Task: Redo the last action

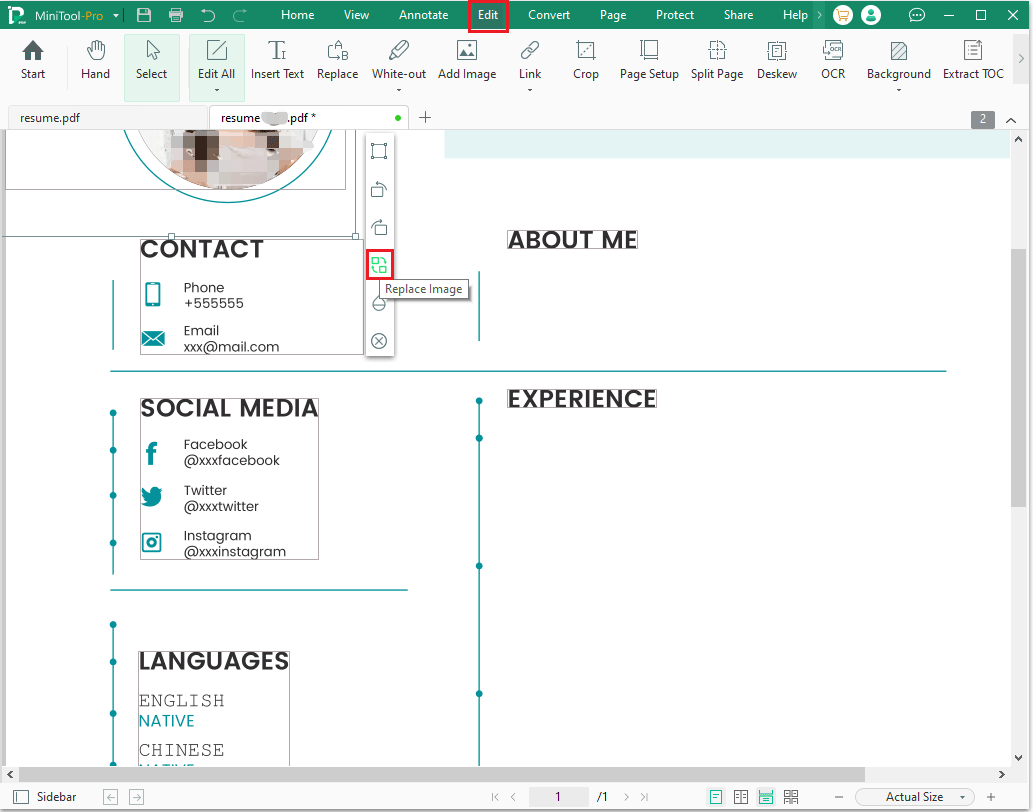Action: (240, 15)
